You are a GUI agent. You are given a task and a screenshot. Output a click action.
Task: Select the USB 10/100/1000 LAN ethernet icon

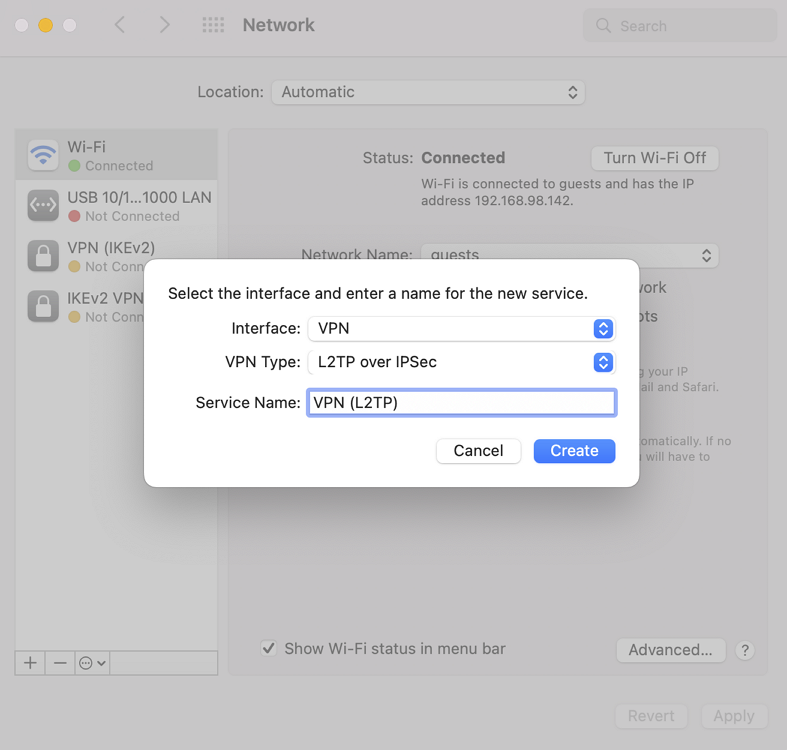pyautogui.click(x=43, y=206)
